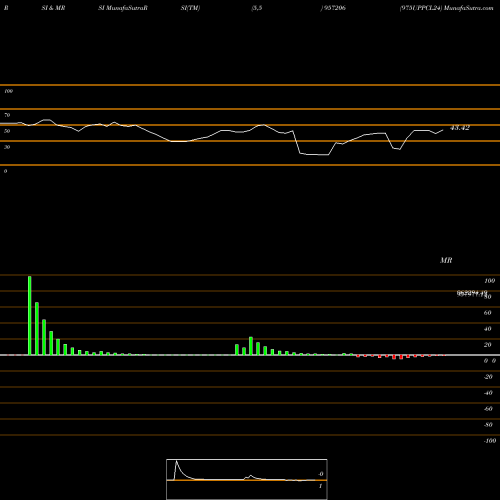Screen dimensions: 500x500
Task: Click the 60 label on the MR axis
Action: [487, 313]
